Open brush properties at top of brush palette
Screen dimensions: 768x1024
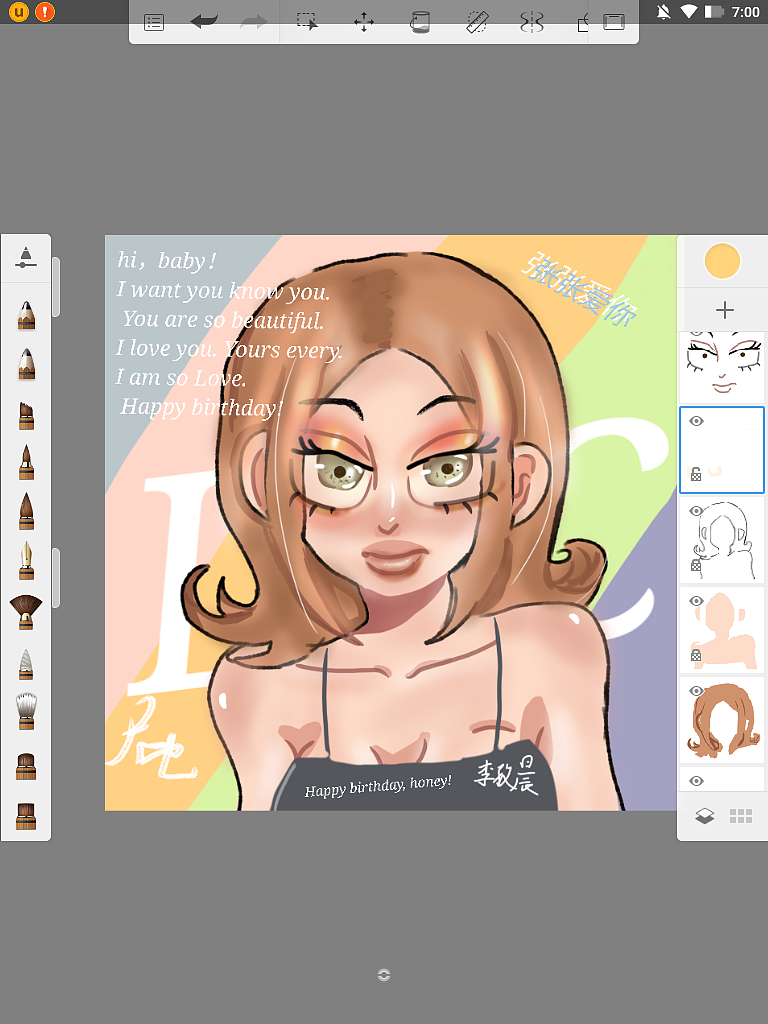[x=25, y=258]
